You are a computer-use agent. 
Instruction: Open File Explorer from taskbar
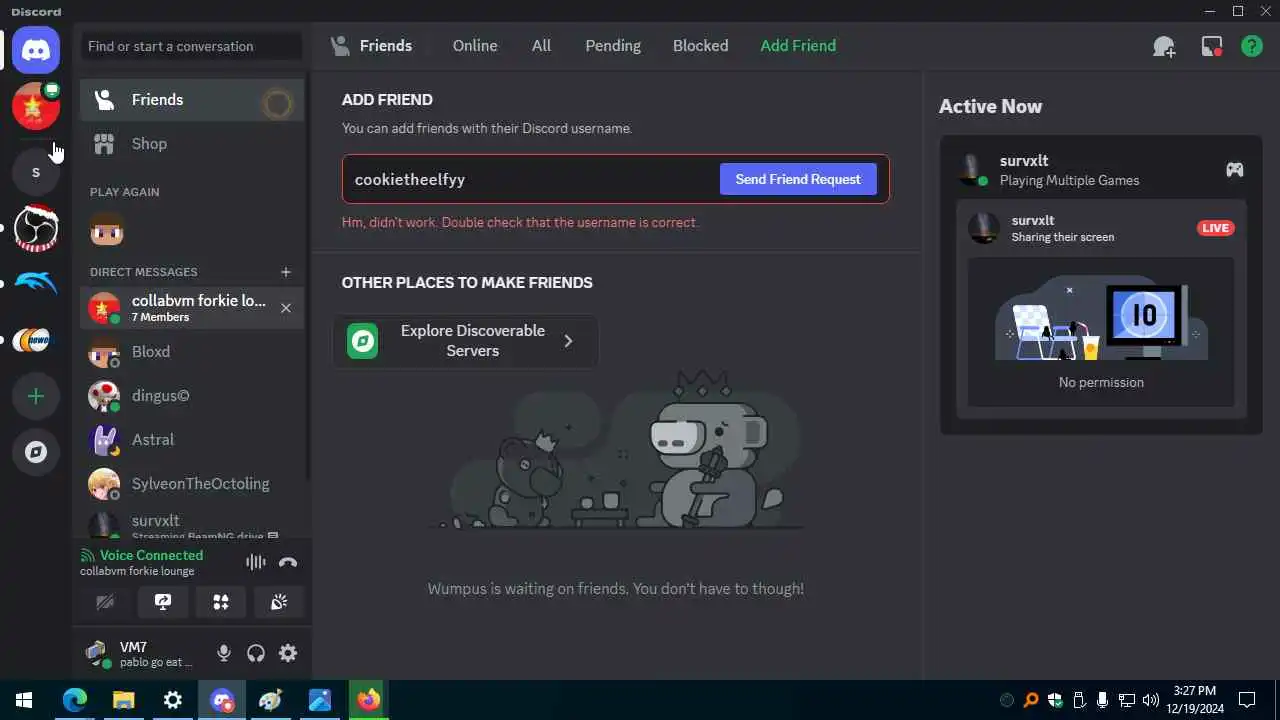tap(123, 700)
